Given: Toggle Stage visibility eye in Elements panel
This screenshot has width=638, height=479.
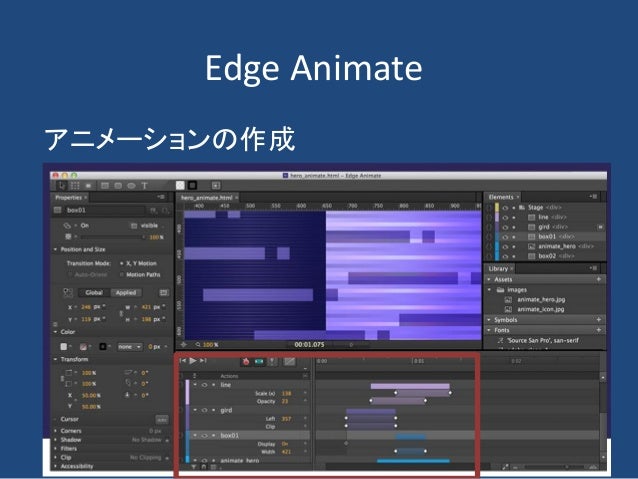Looking at the screenshot, I should click(x=505, y=208).
